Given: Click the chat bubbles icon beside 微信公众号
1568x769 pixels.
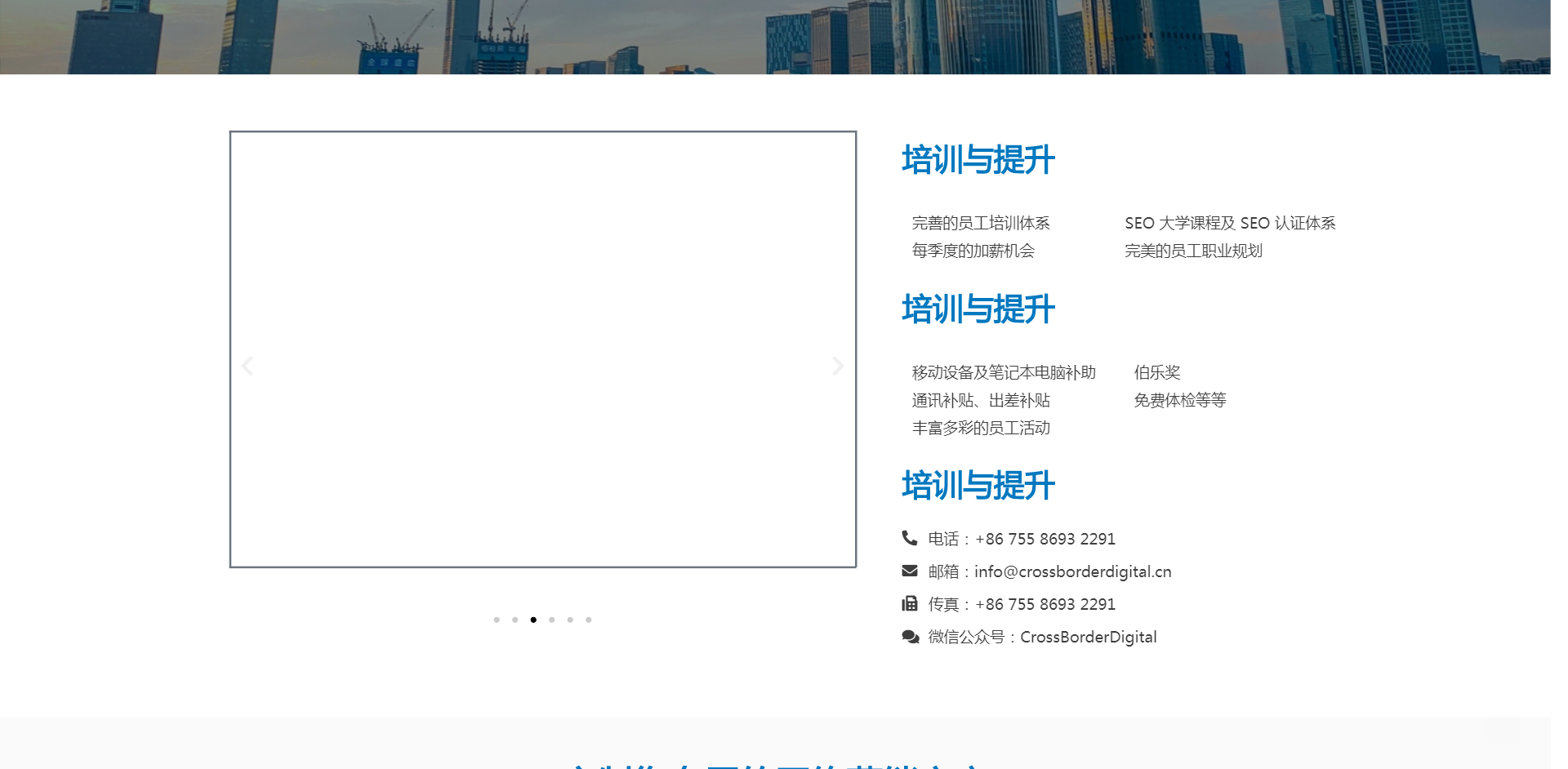Looking at the screenshot, I should pos(910,637).
